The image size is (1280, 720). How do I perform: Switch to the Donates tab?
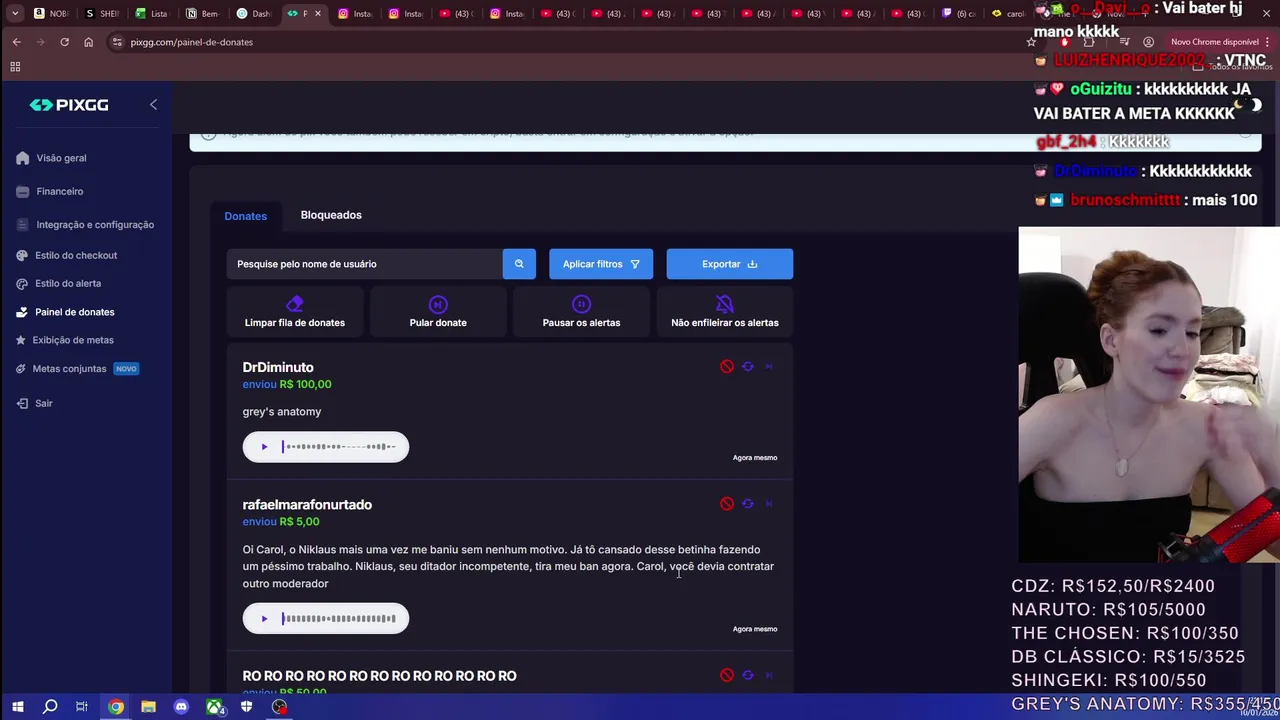click(246, 216)
